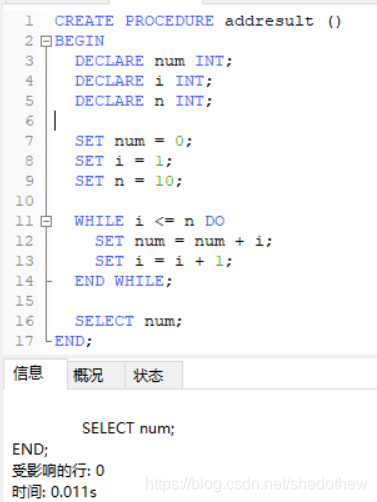This screenshot has width=377, height=502.
Task: Click 'SELECT num;' on editor line 16
Action: (128, 321)
